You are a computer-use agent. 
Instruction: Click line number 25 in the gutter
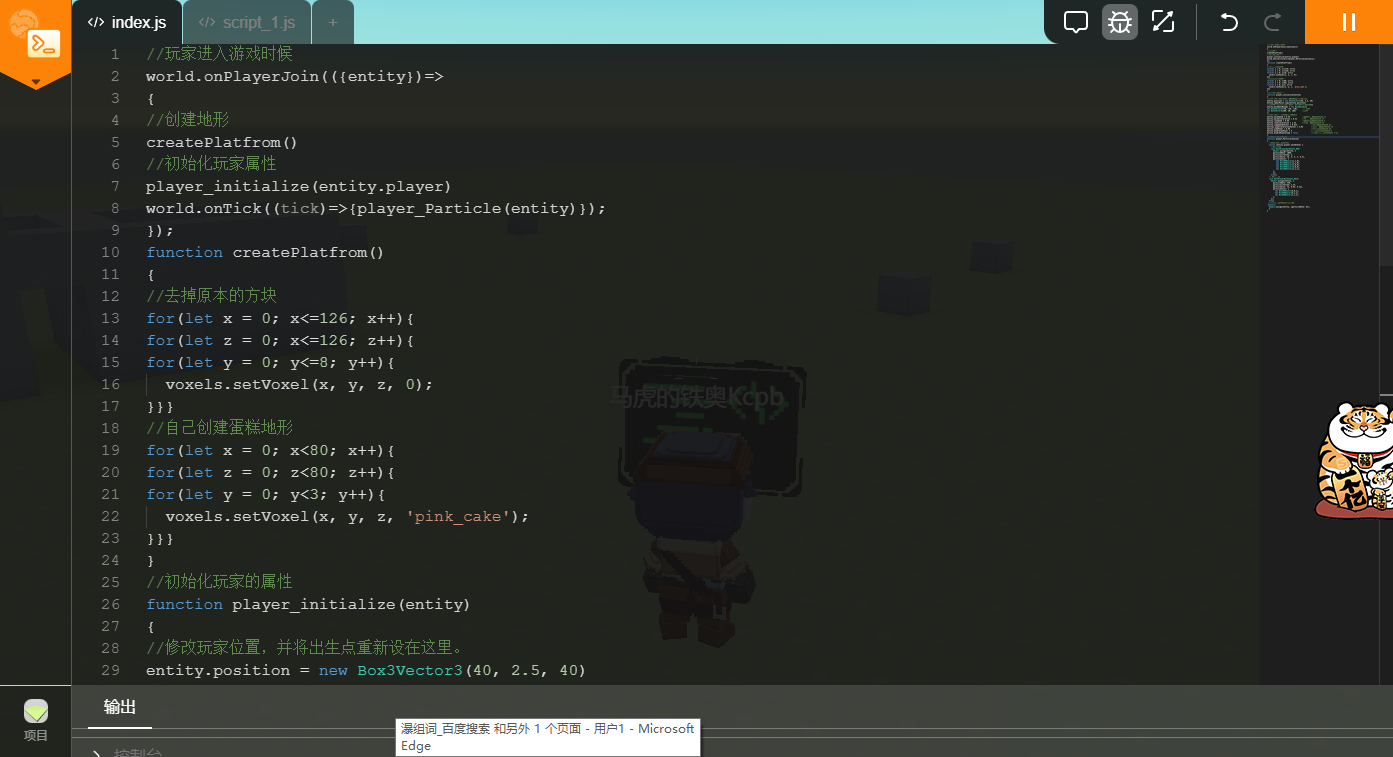pos(110,582)
